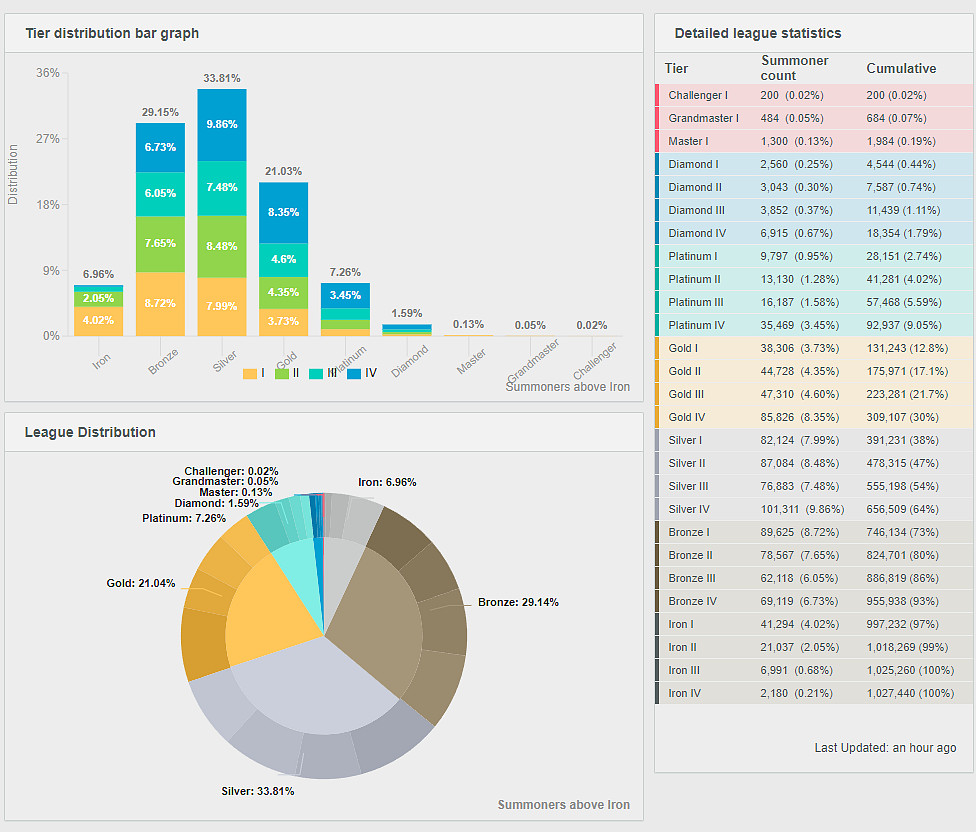This screenshot has height=832, width=976.
Task: Click the Bronze I 8.72% bar segment
Action: 160,303
